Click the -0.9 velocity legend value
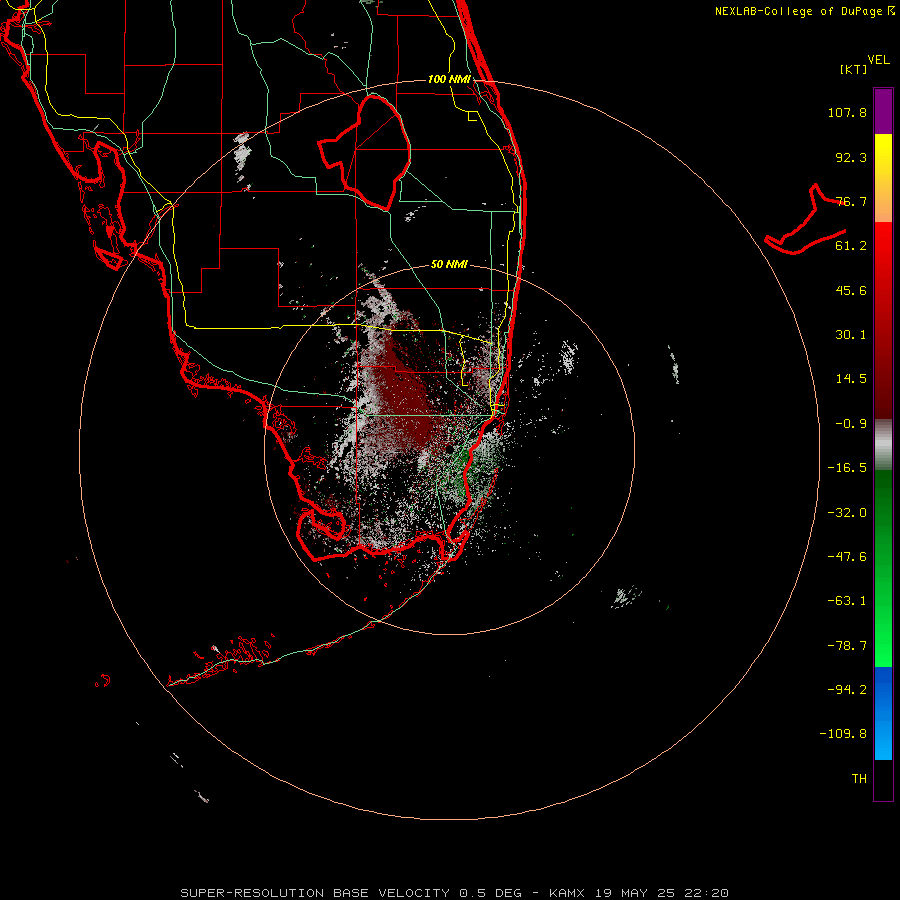900x900 pixels. coord(851,424)
